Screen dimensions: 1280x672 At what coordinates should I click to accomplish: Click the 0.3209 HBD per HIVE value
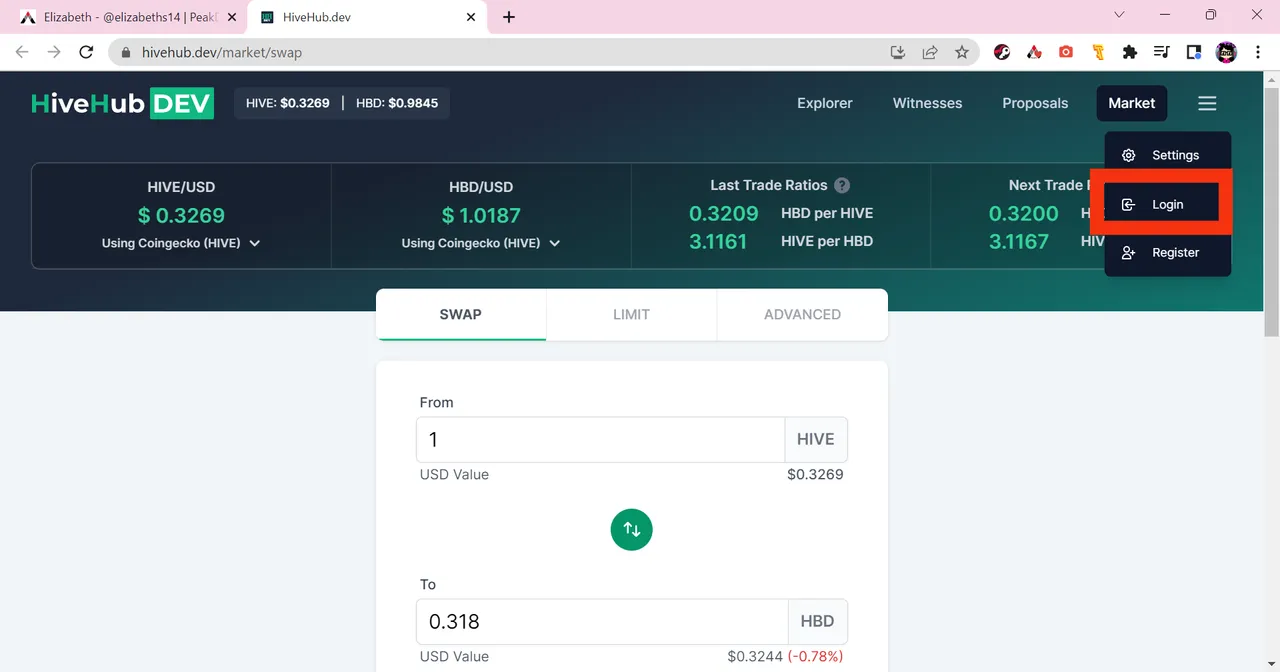(724, 213)
